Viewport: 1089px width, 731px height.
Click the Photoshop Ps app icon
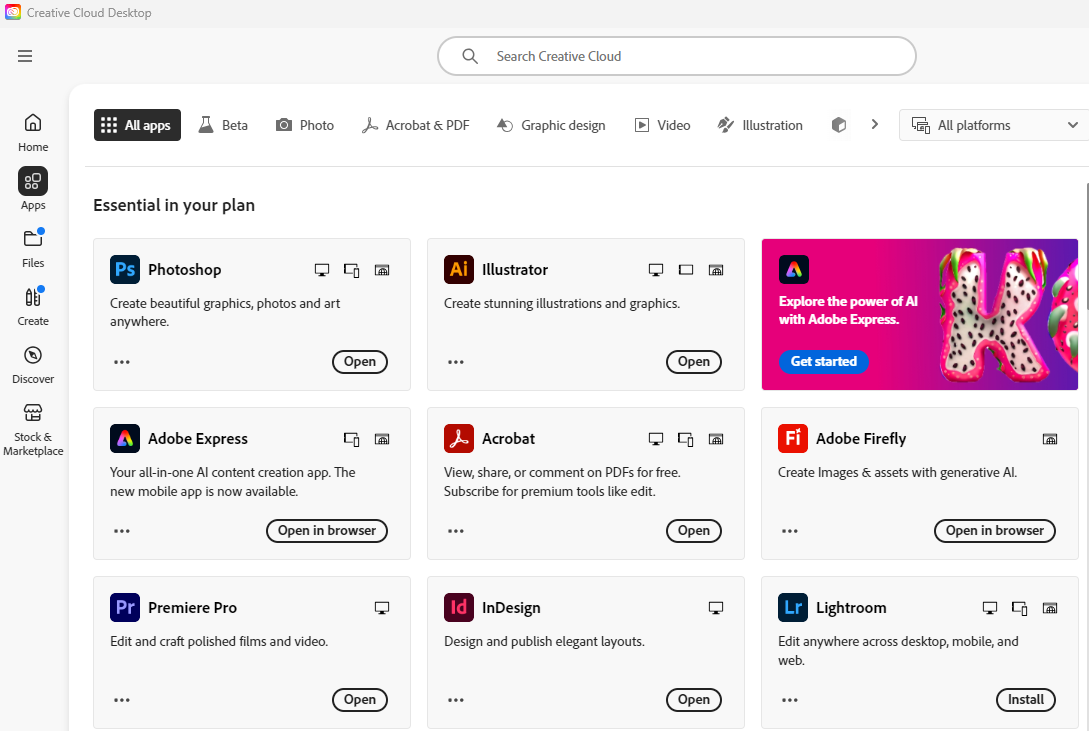pyautogui.click(x=125, y=269)
